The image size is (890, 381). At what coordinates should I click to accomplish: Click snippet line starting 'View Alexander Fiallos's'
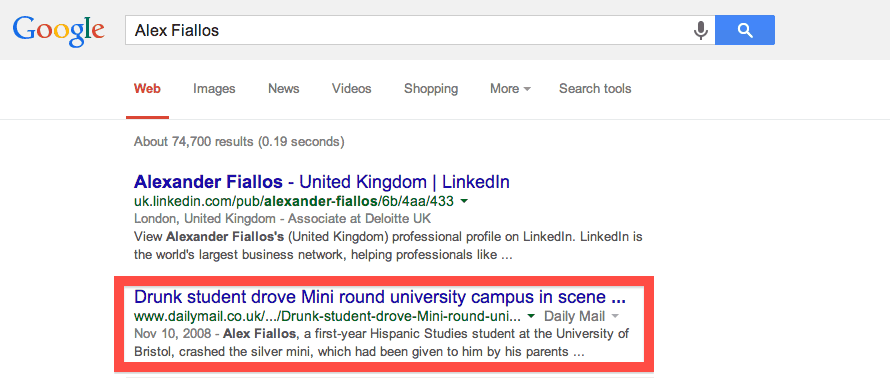tap(388, 236)
